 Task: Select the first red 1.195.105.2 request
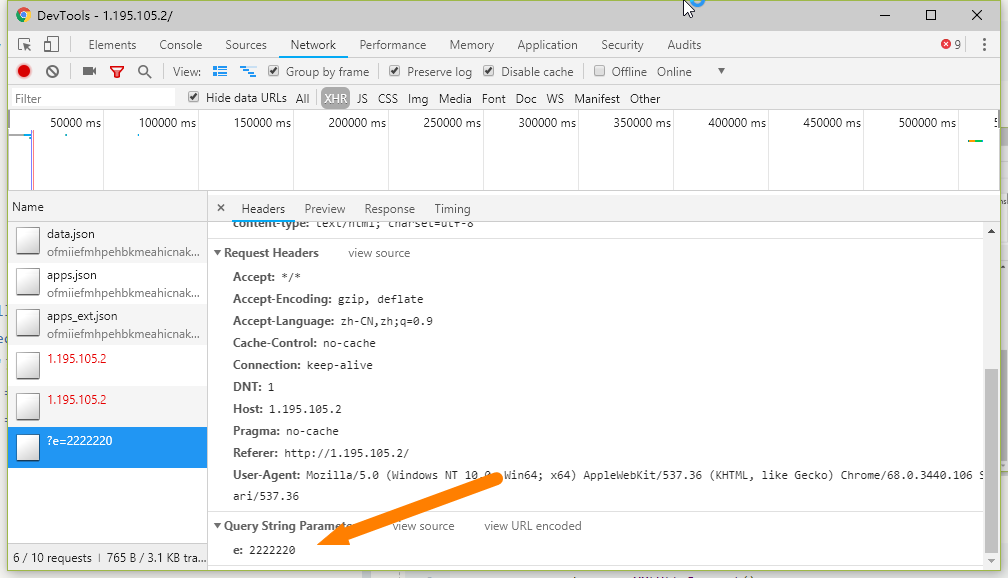tap(107, 366)
